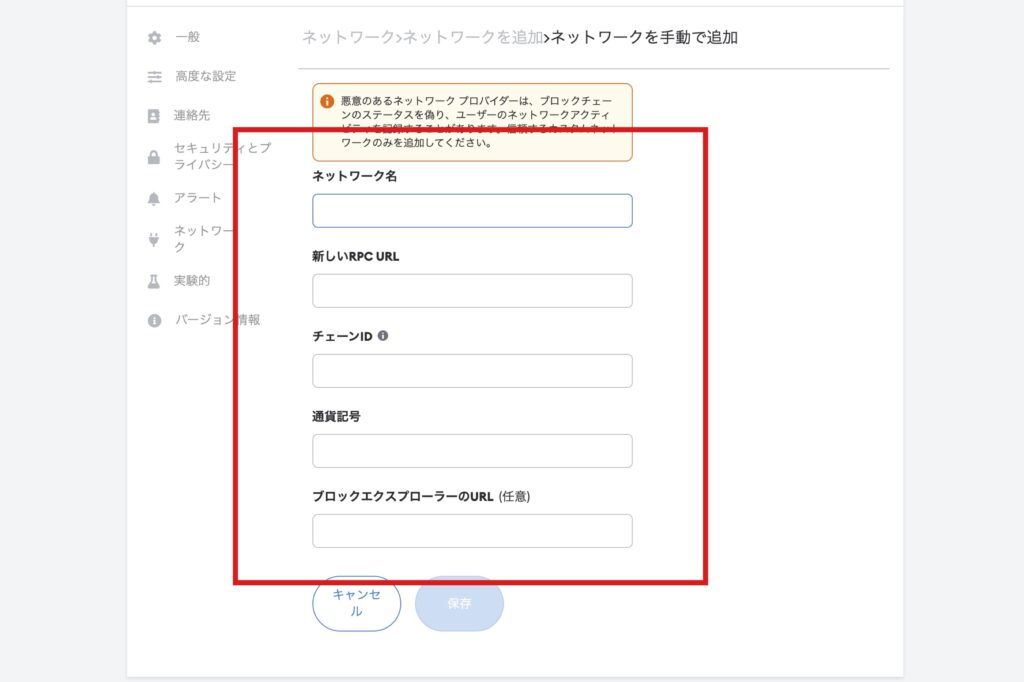Click the info tooltip icon next to チェーンID
The image size is (1024, 682).
point(383,335)
